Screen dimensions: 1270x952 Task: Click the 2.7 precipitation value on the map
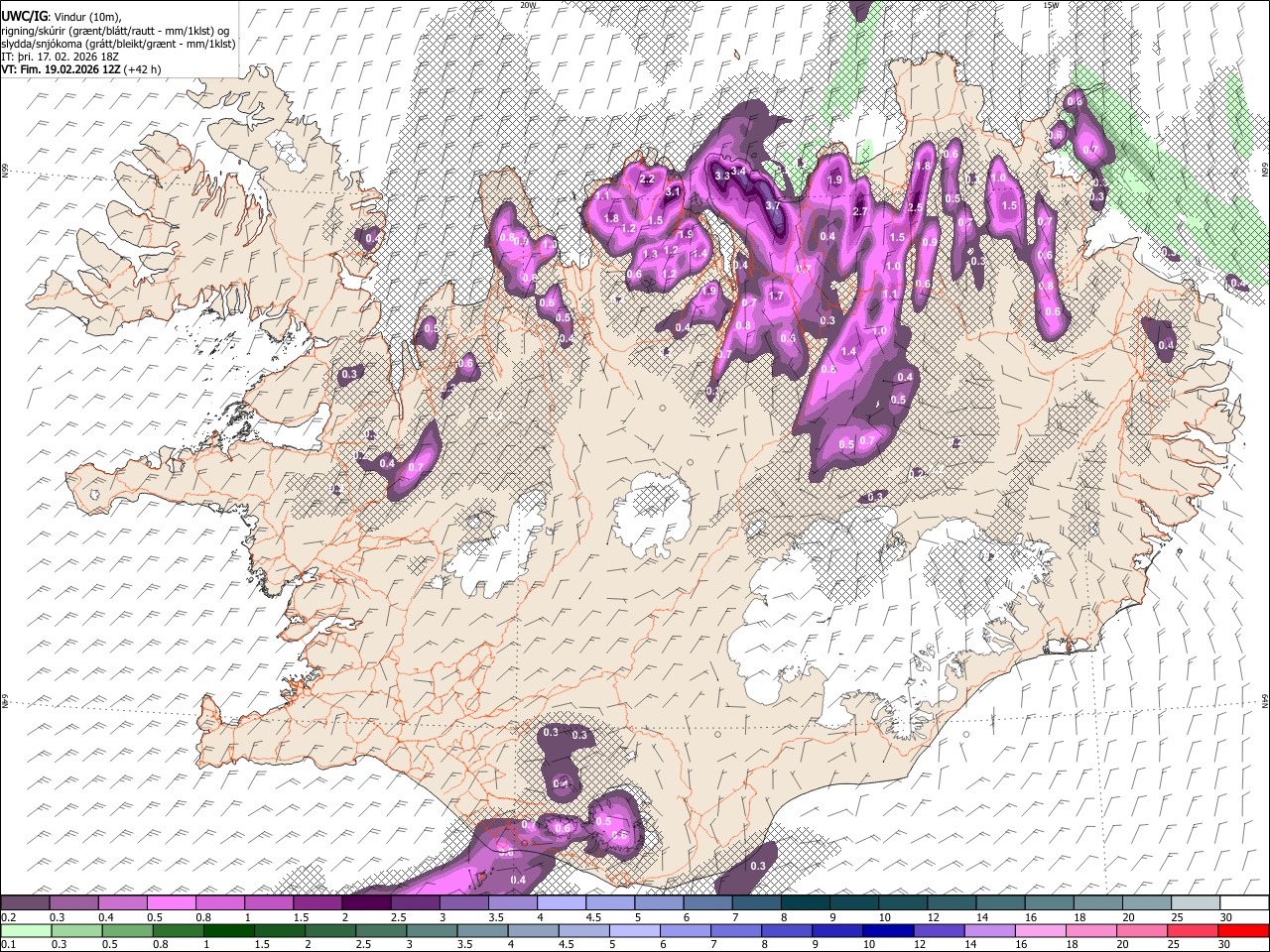(861, 211)
